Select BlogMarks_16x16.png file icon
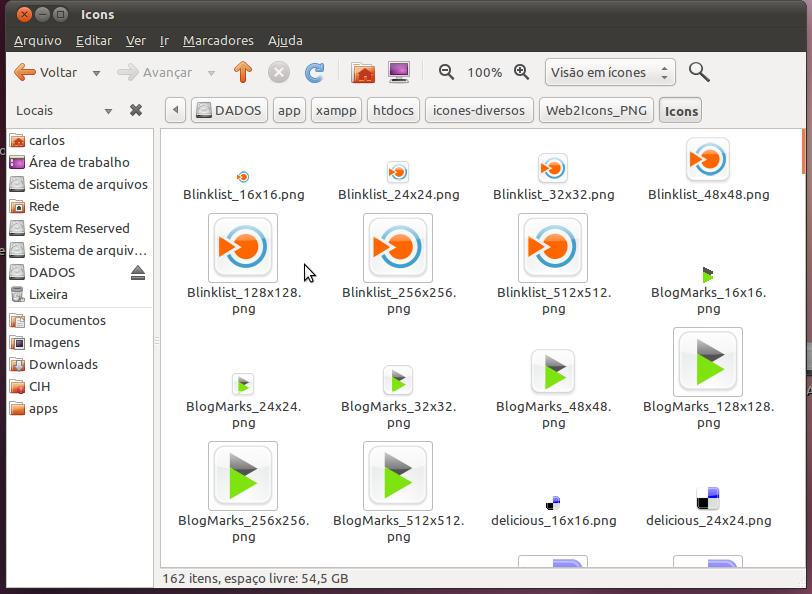Viewport: 812px width, 594px height. (x=707, y=274)
